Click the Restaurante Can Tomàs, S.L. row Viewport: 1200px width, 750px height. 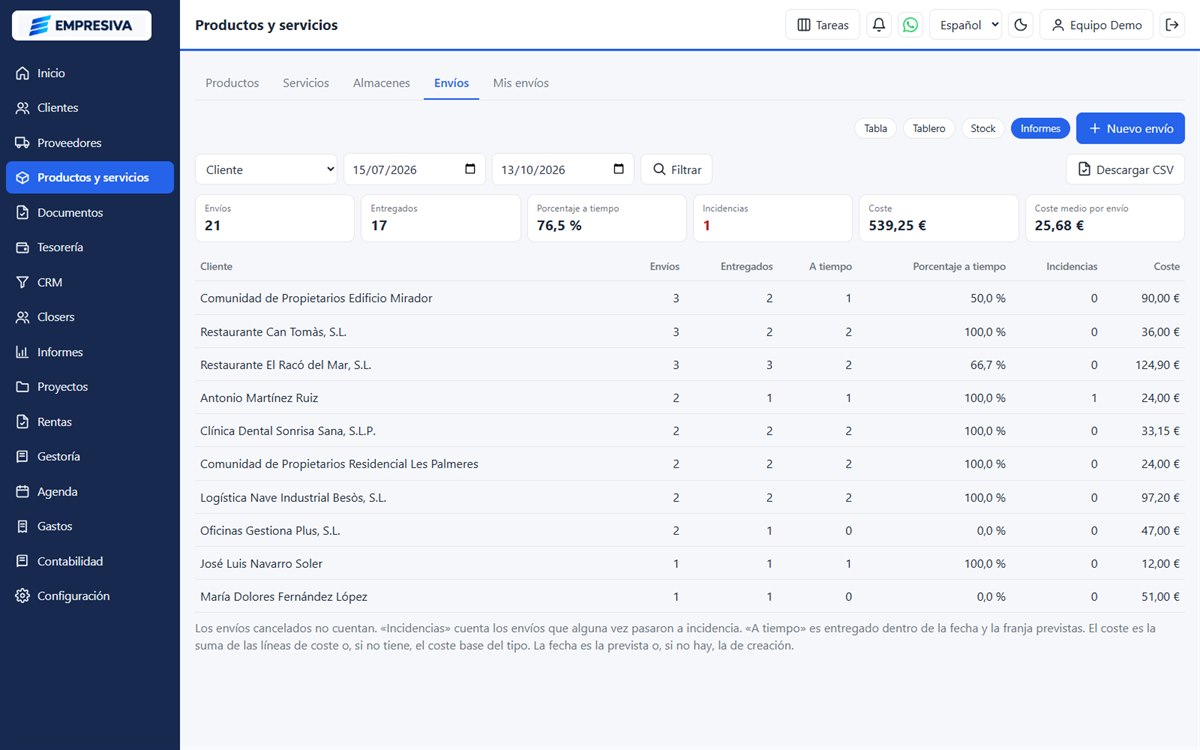click(690, 332)
